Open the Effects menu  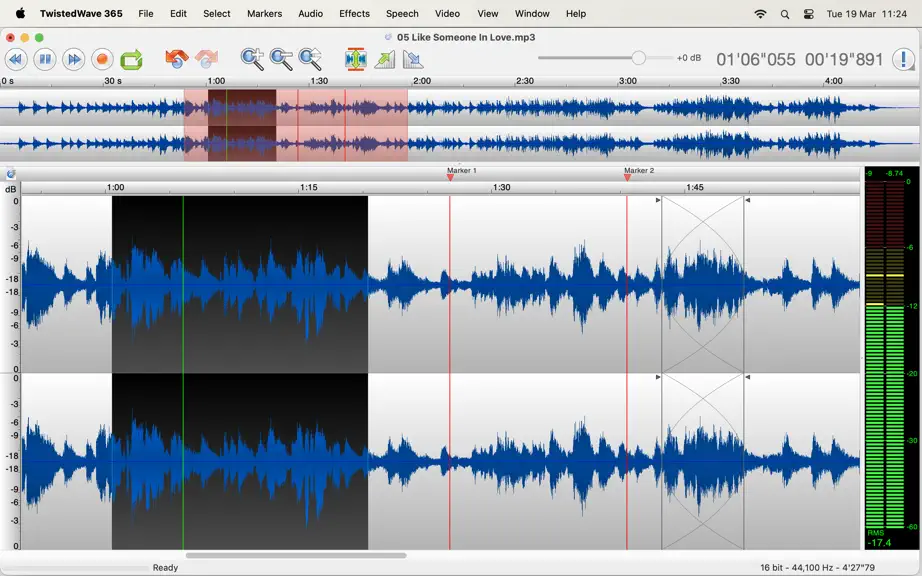tap(355, 13)
